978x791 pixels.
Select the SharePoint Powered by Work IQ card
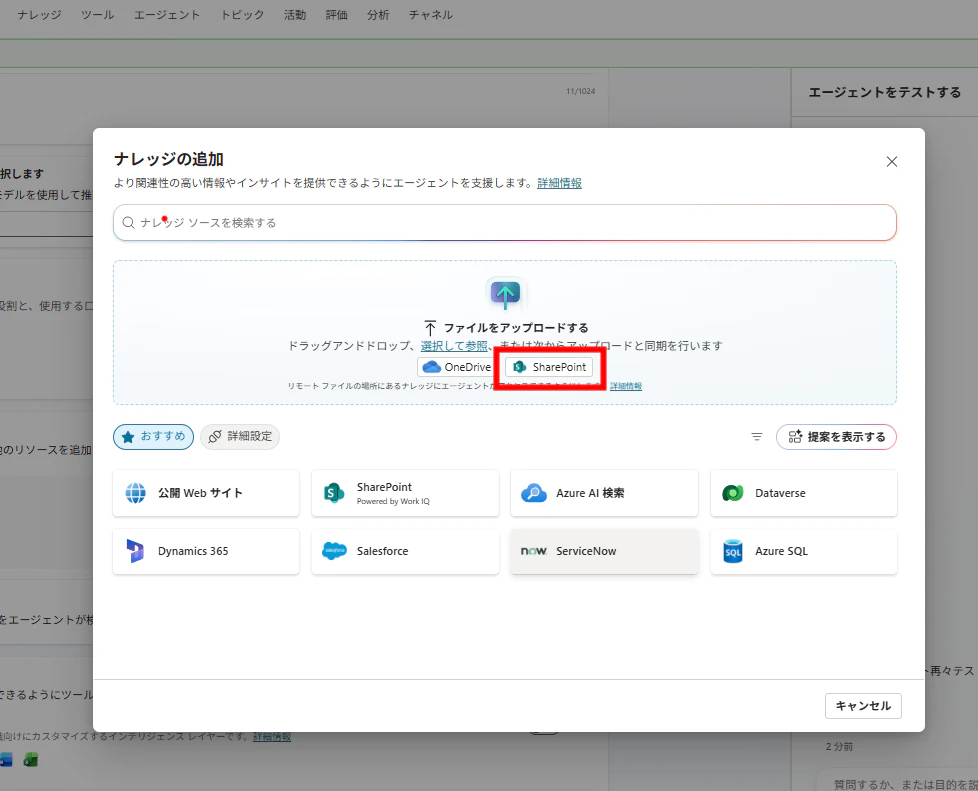(x=405, y=493)
